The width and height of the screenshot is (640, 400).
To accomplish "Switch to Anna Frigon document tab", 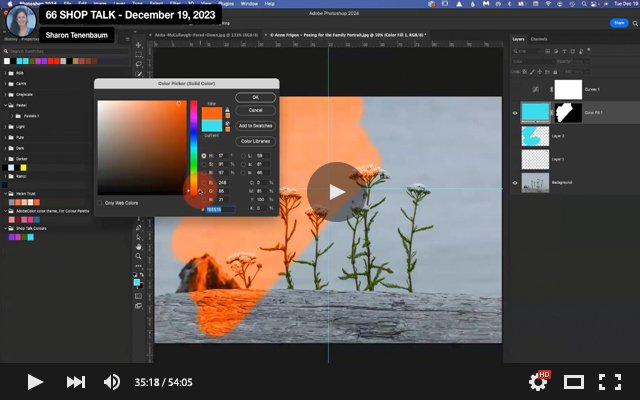I will click(348, 35).
